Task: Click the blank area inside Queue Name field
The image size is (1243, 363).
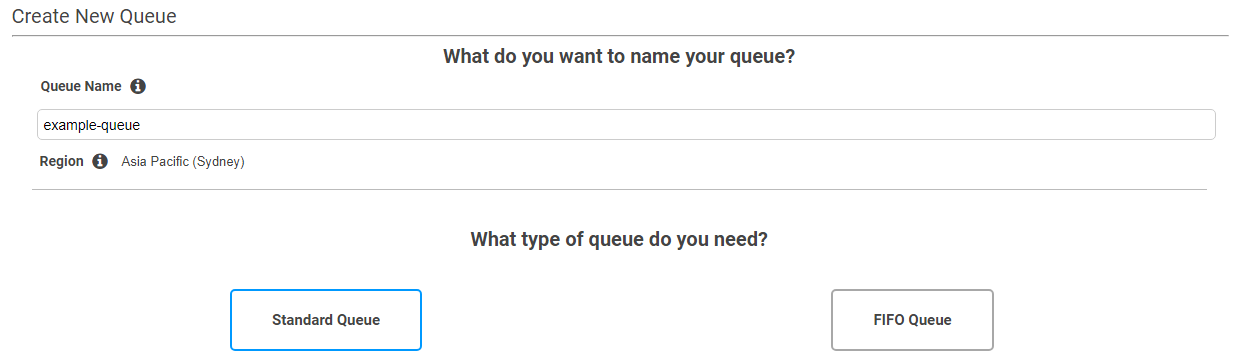Action: 680,125
